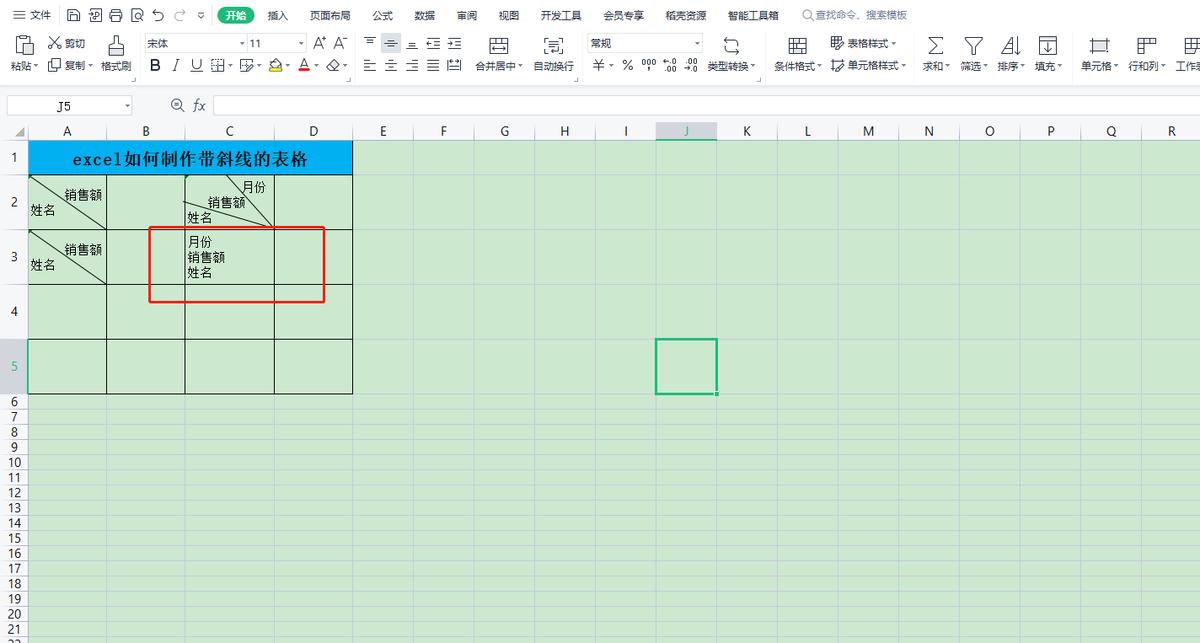Image resolution: width=1200 pixels, height=643 pixels.
Task: Open the Cell Style (单元格样式) dropdown
Action: pos(869,65)
